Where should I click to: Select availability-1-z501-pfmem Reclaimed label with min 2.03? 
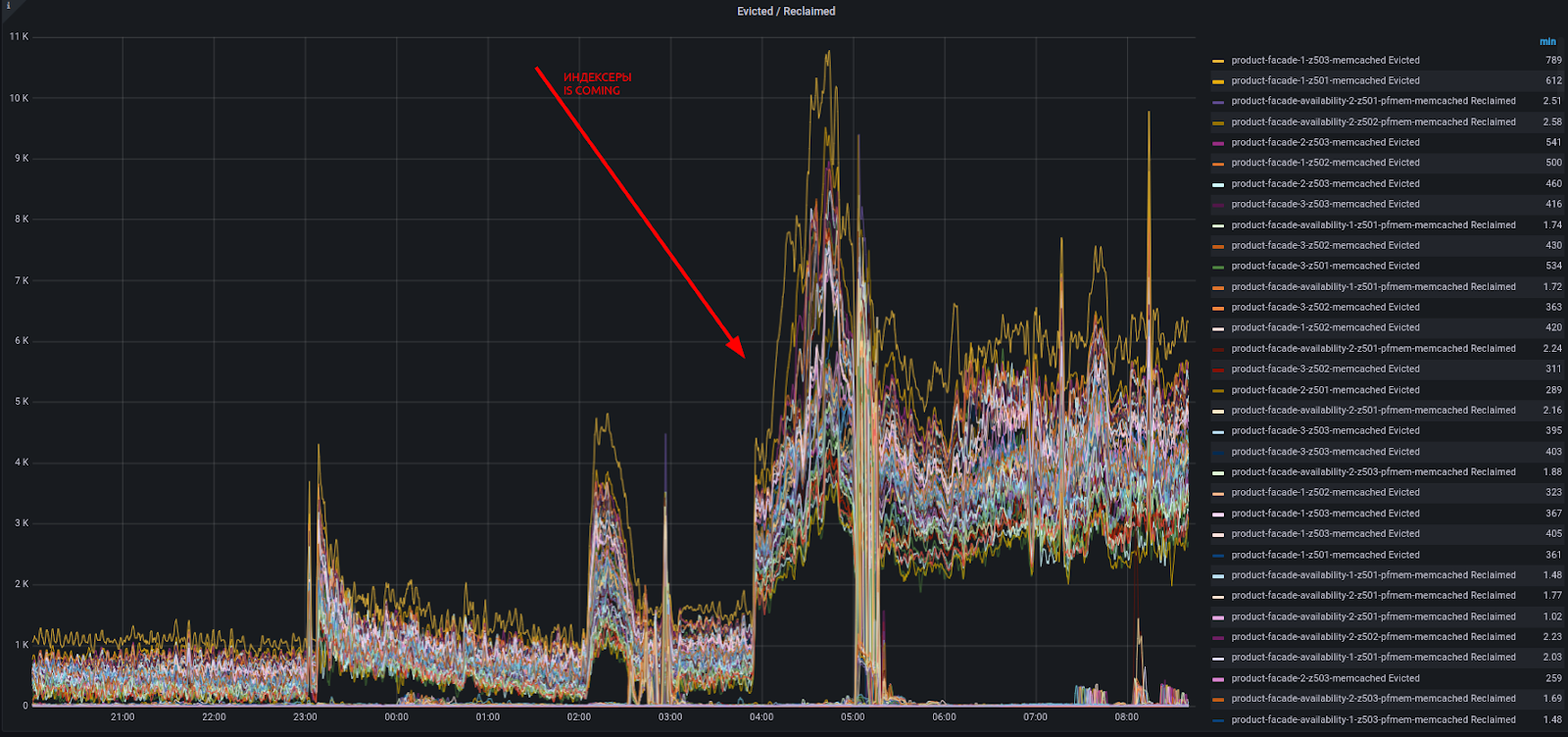pyautogui.click(x=1374, y=658)
